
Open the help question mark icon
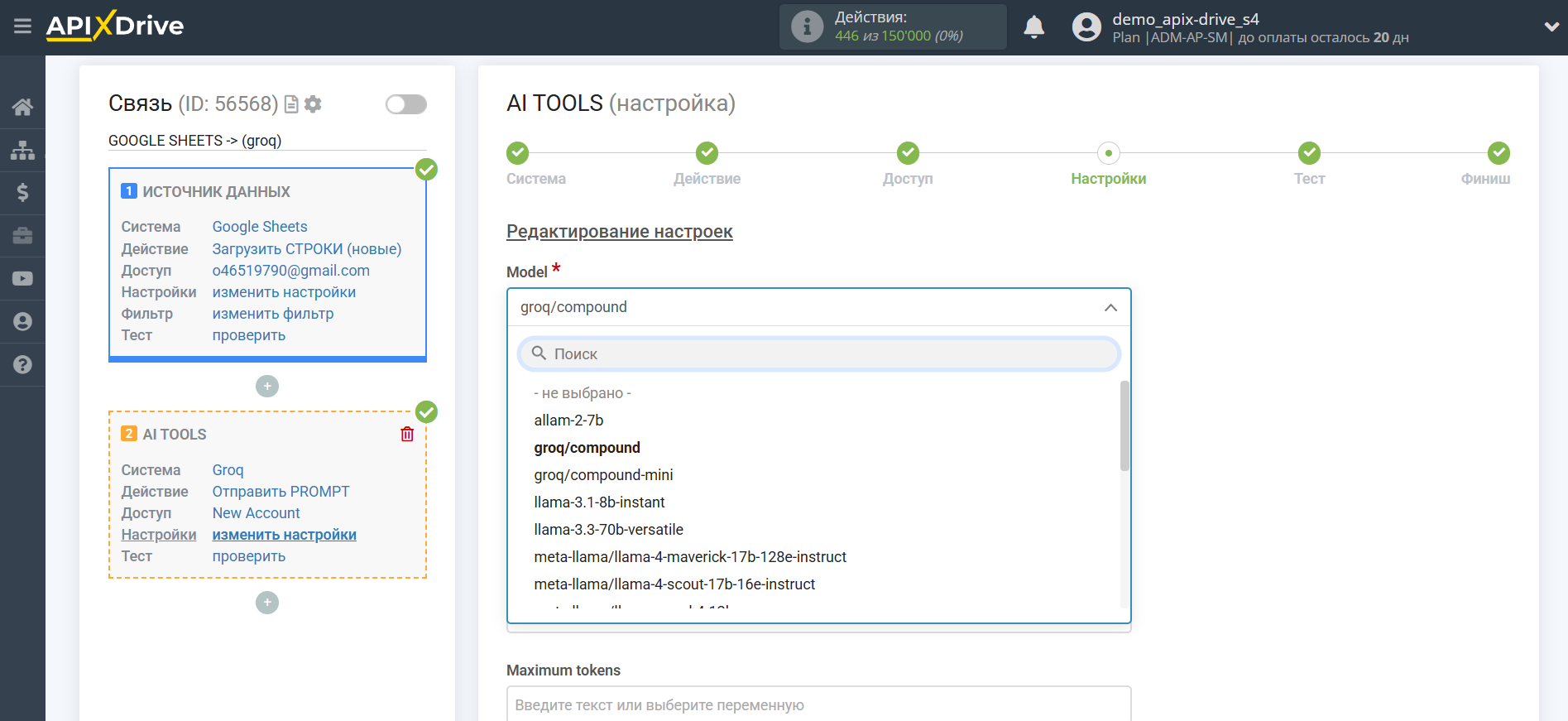[22, 365]
